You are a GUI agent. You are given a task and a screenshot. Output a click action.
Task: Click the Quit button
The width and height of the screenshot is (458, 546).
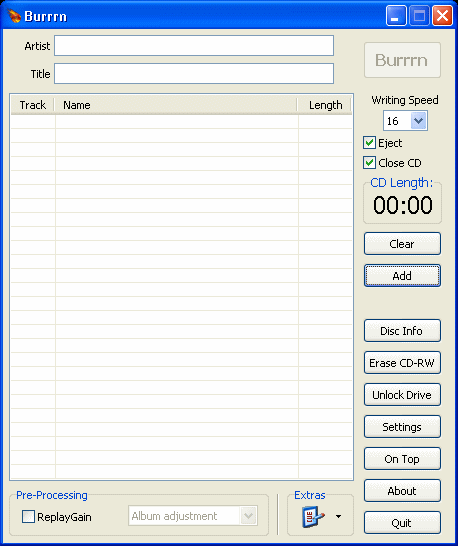[x=402, y=523]
